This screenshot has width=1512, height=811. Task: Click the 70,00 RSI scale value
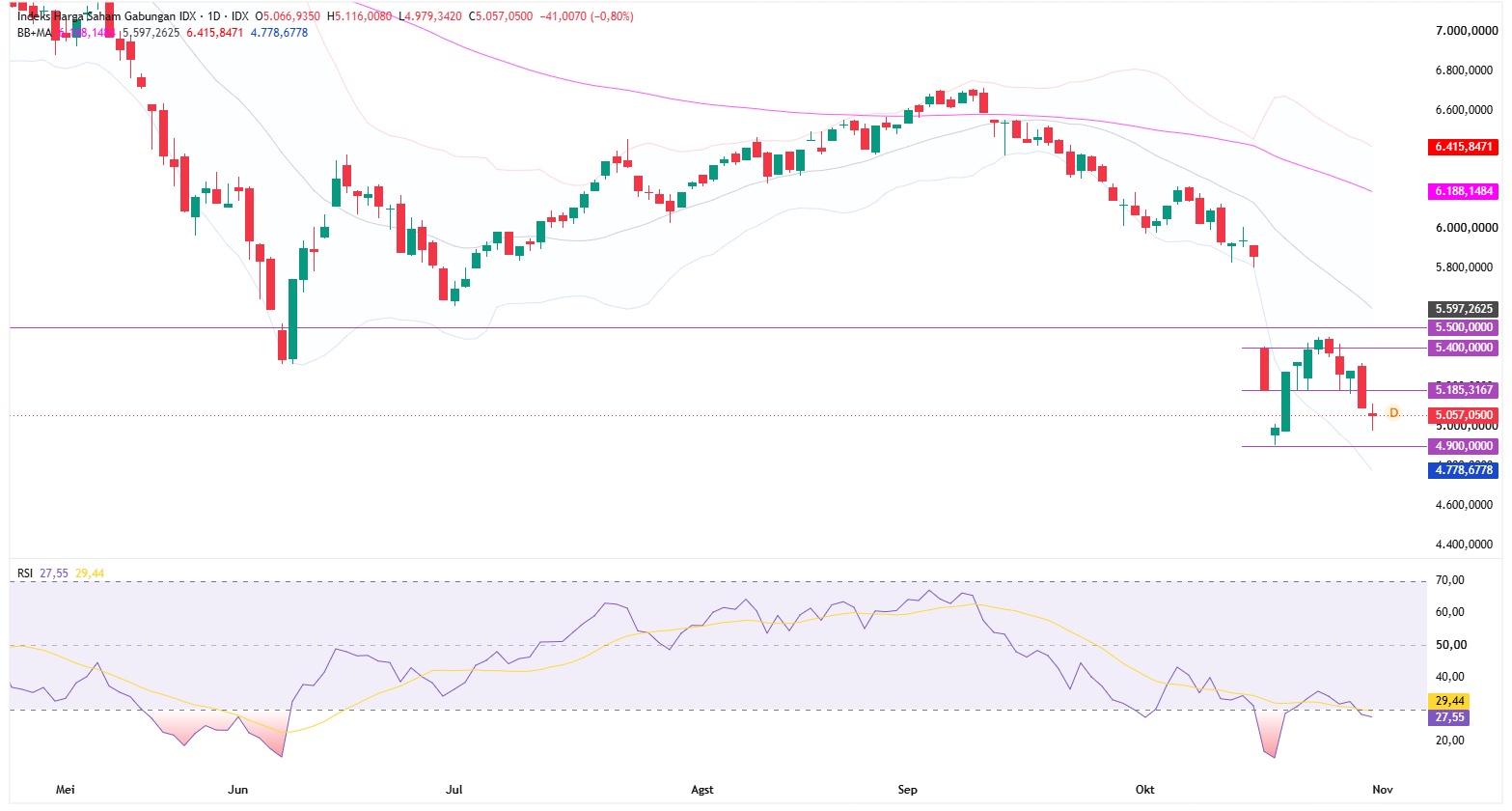pyautogui.click(x=1450, y=580)
